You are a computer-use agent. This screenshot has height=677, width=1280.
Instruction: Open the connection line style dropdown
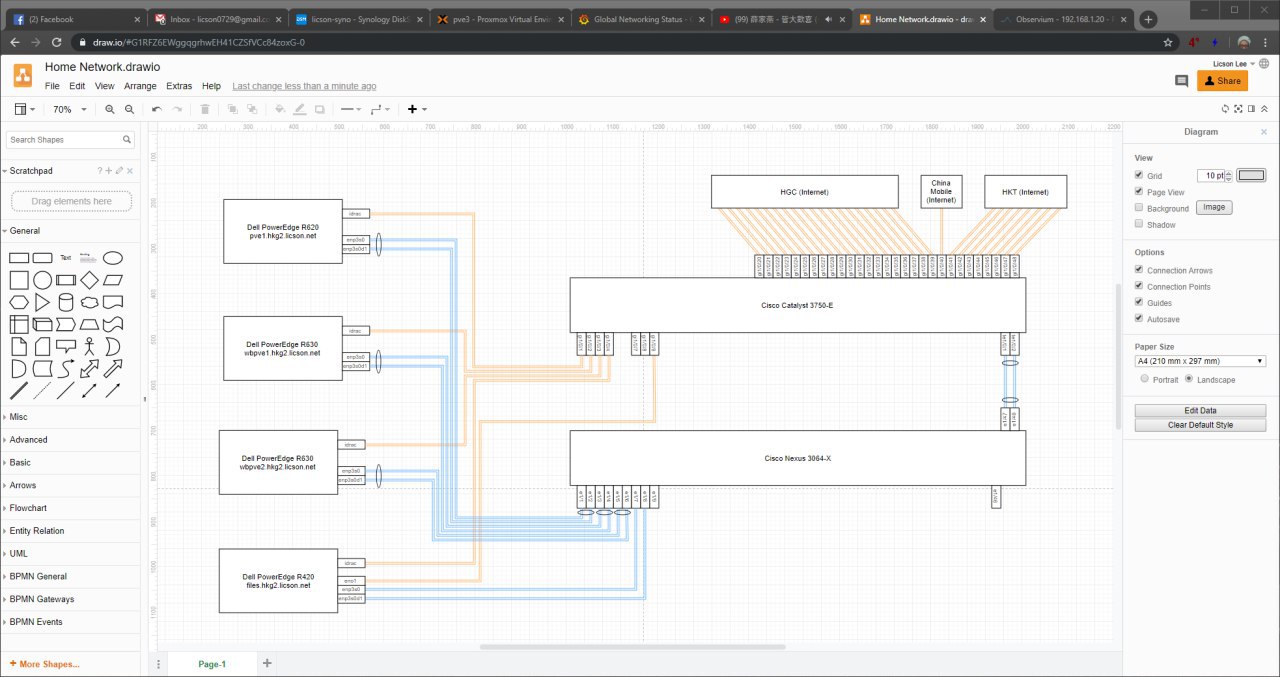pos(351,109)
